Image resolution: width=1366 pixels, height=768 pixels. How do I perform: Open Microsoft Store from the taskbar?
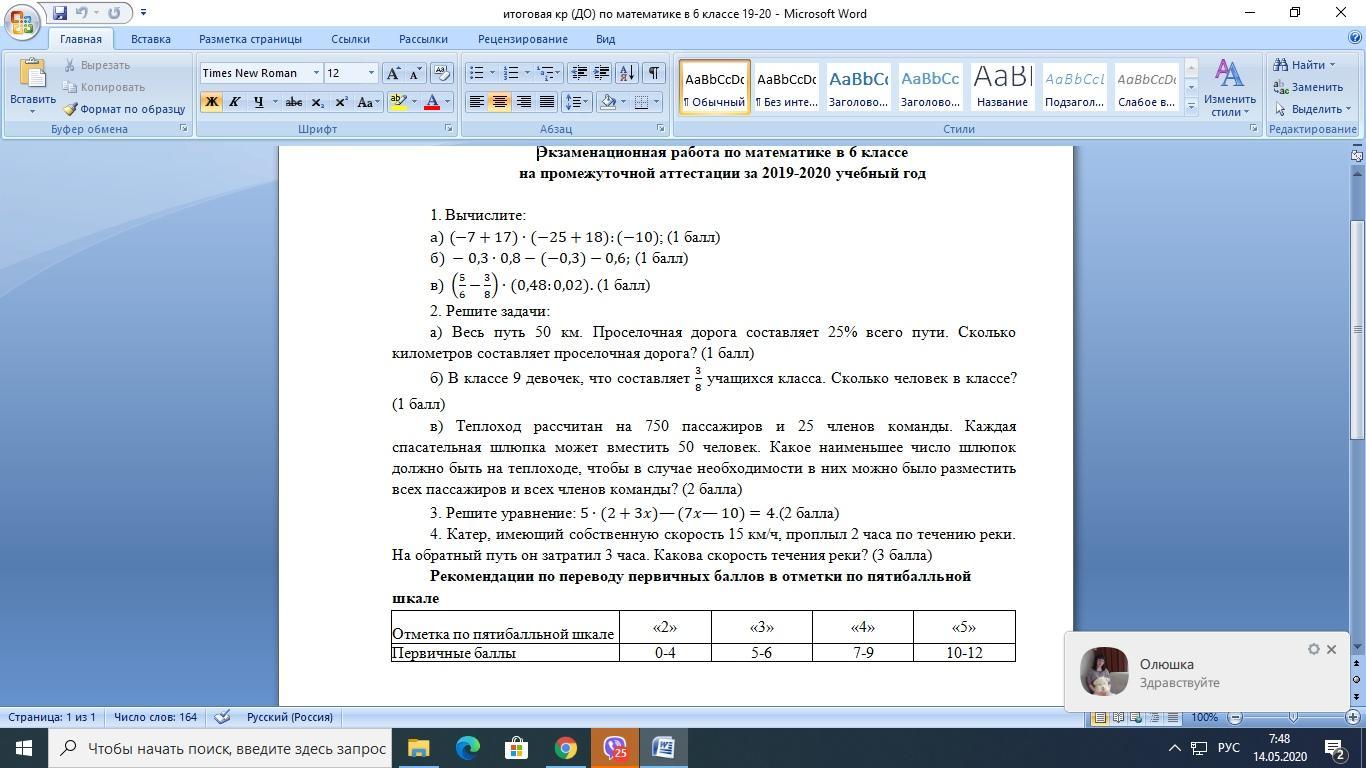516,748
